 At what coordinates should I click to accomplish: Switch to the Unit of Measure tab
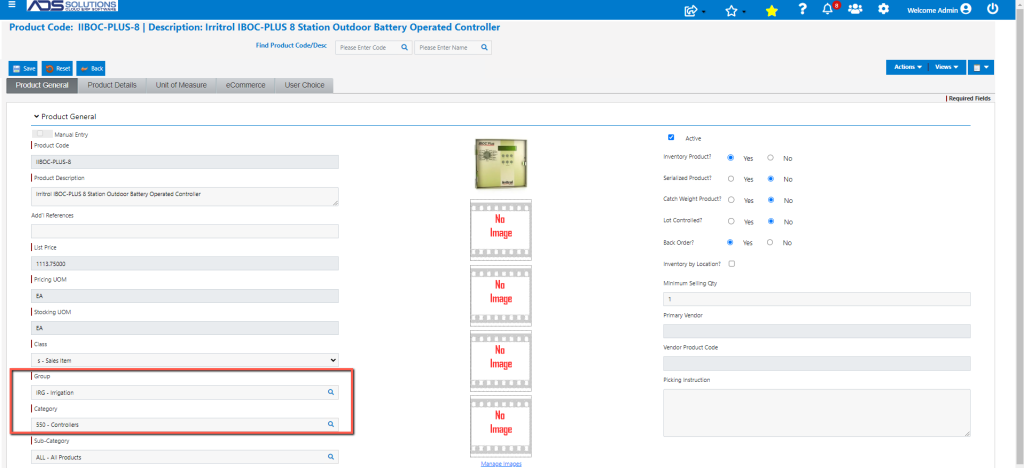181,85
